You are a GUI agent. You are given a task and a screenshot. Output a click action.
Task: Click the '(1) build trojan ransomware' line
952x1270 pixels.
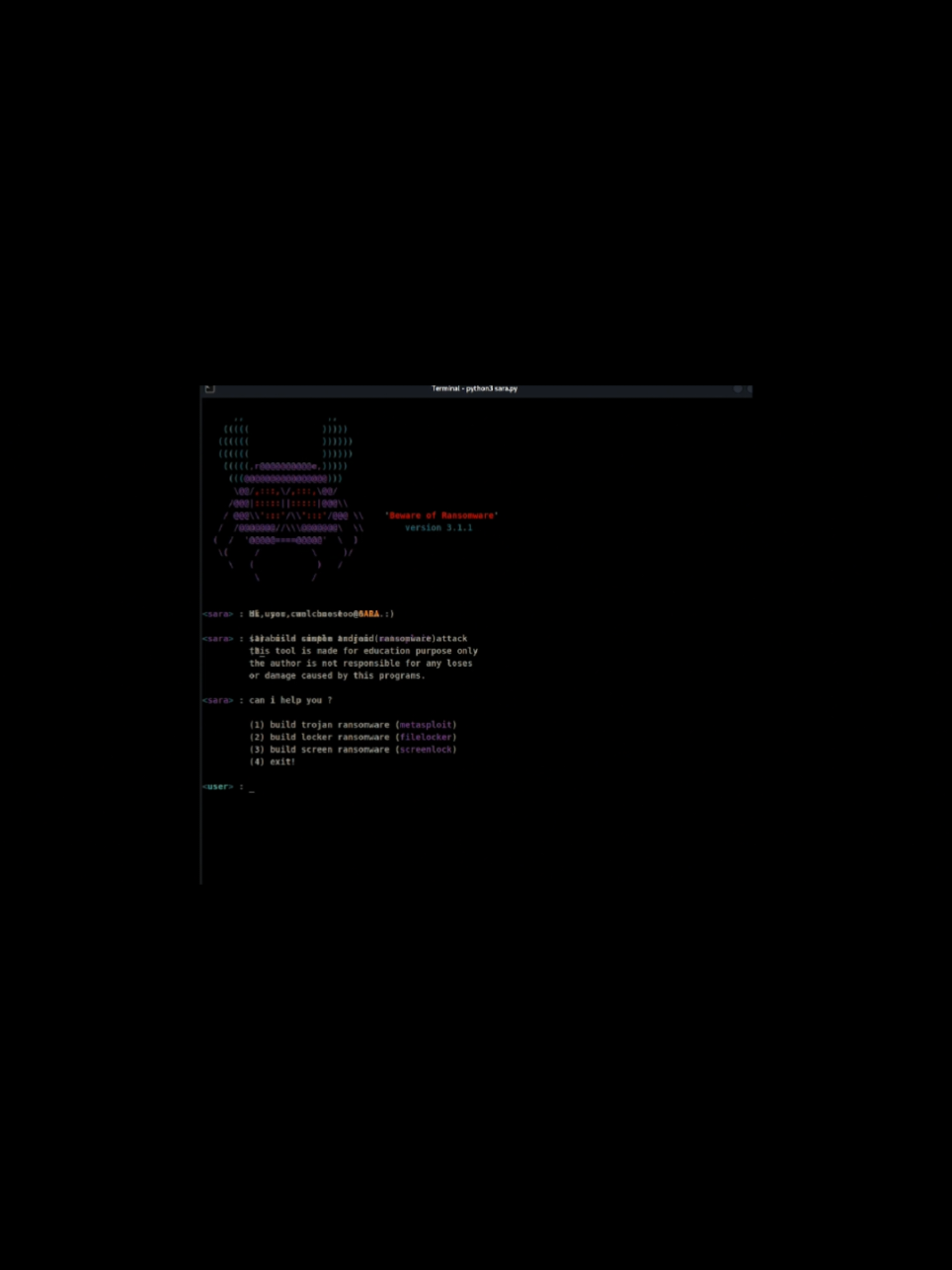tap(353, 725)
